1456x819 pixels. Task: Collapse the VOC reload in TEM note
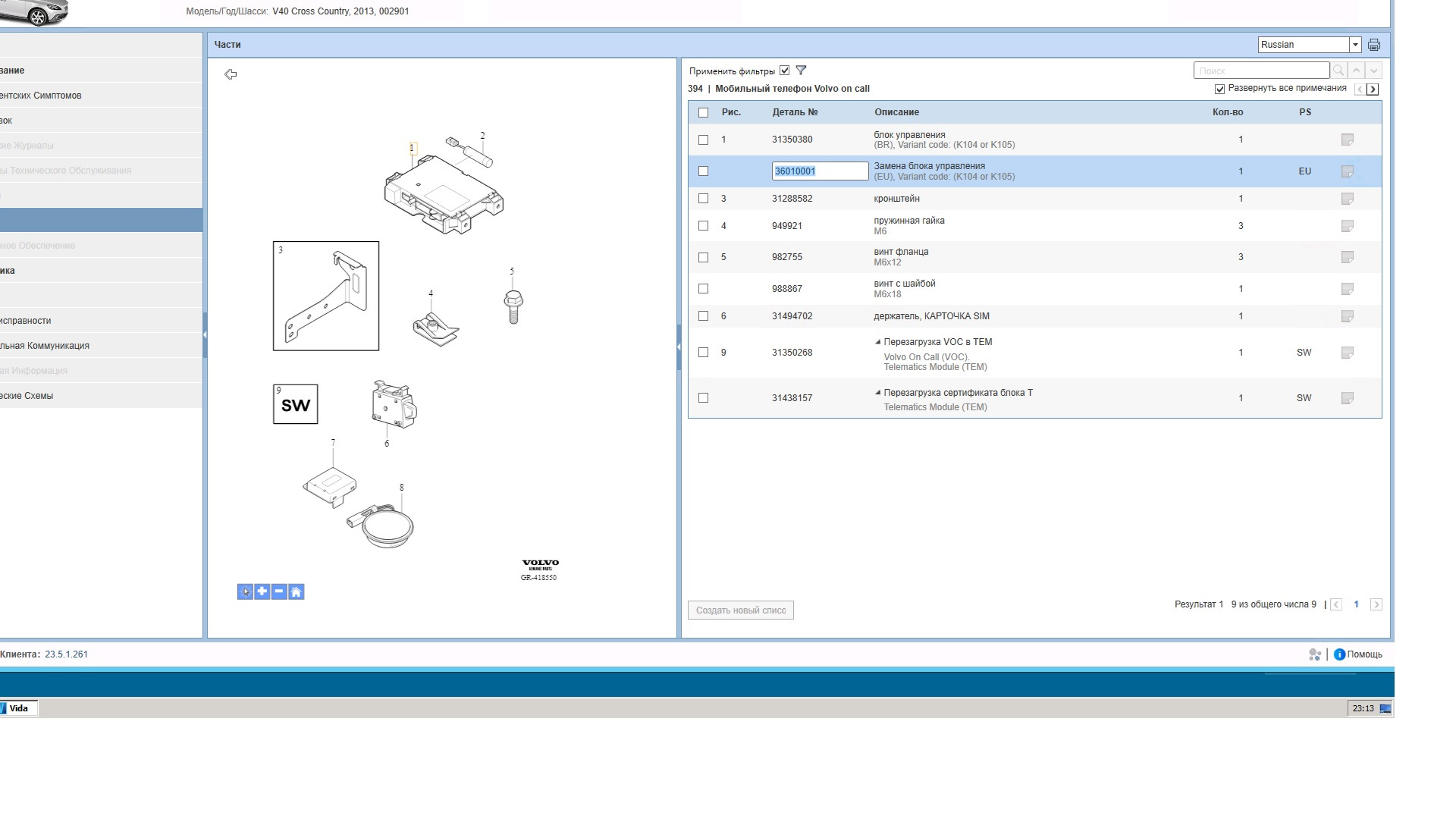coord(878,342)
